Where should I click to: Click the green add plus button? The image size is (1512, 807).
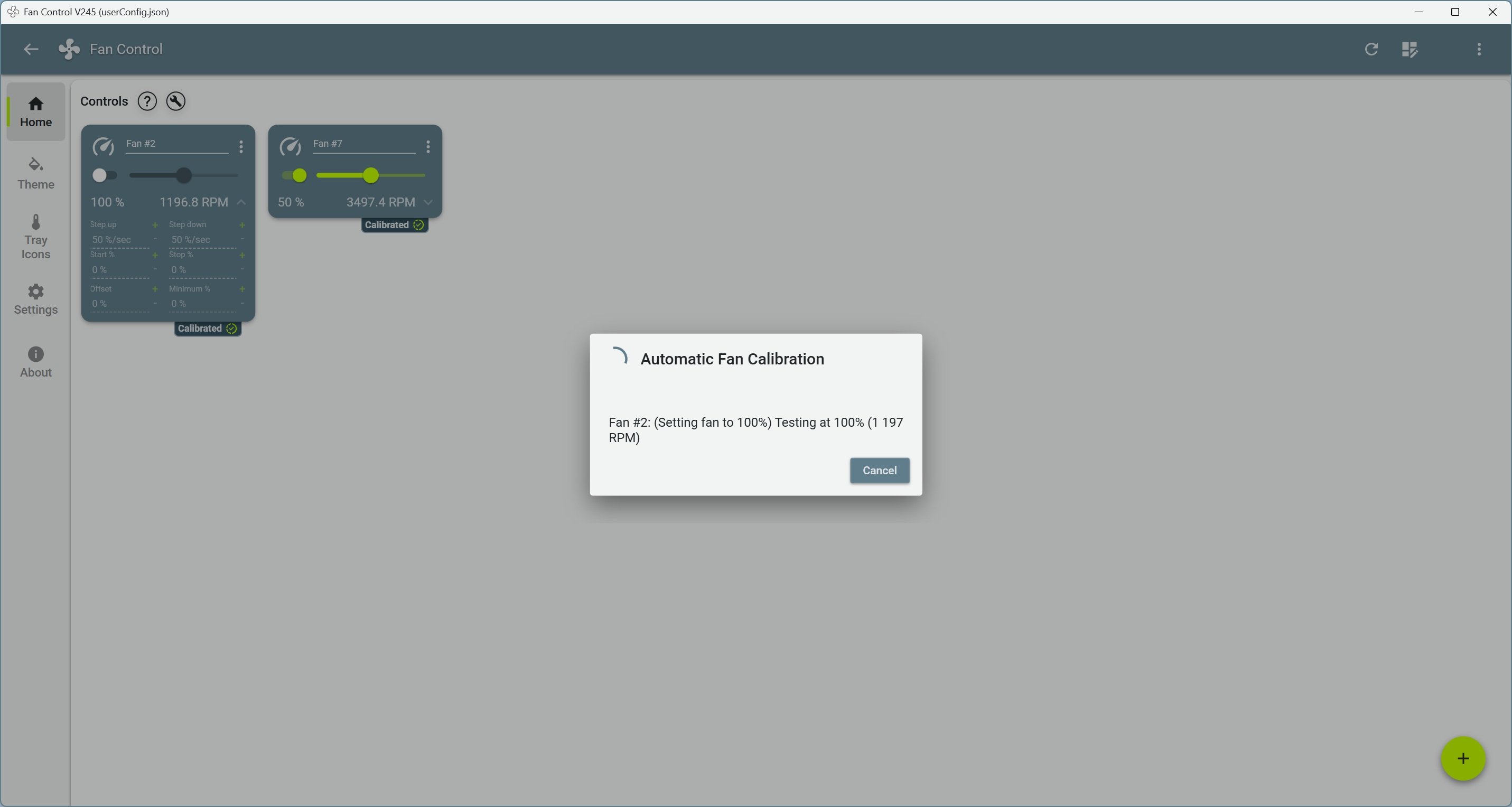[x=1463, y=759]
